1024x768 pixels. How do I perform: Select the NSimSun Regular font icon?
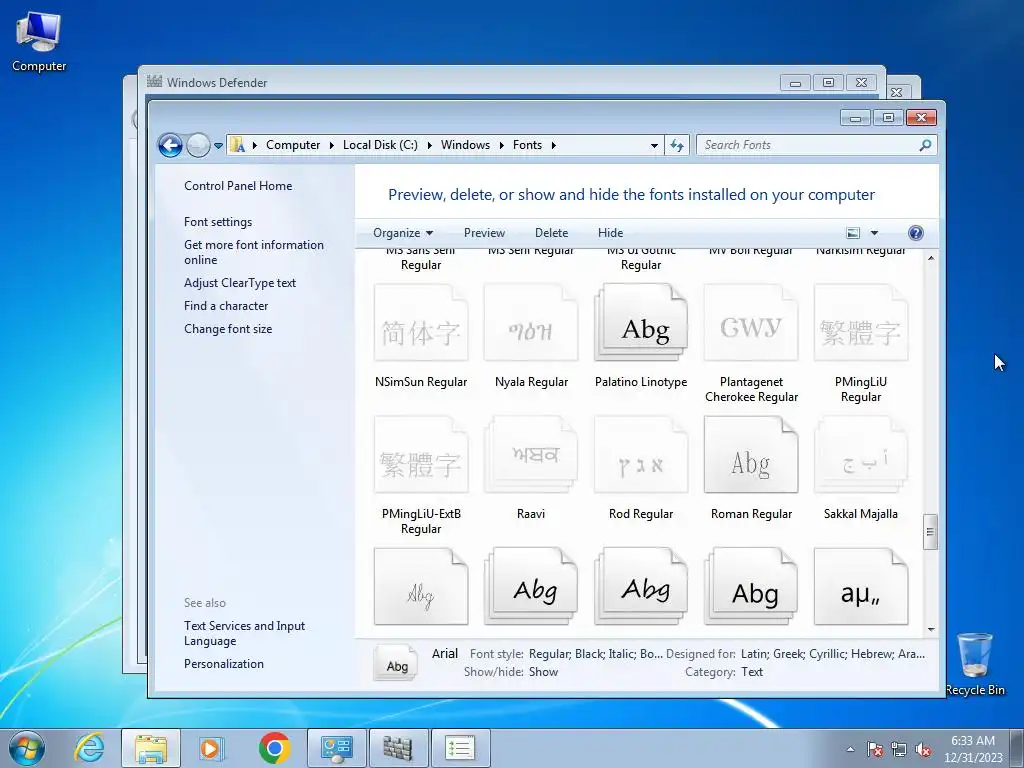(x=421, y=323)
